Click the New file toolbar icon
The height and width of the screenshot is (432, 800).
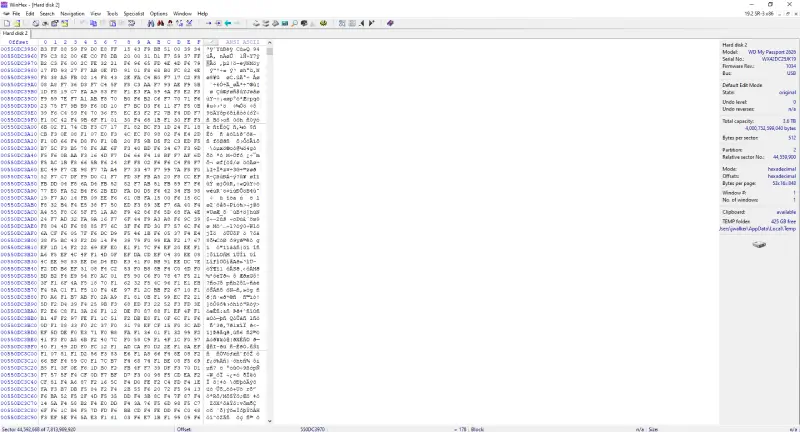point(6,22)
